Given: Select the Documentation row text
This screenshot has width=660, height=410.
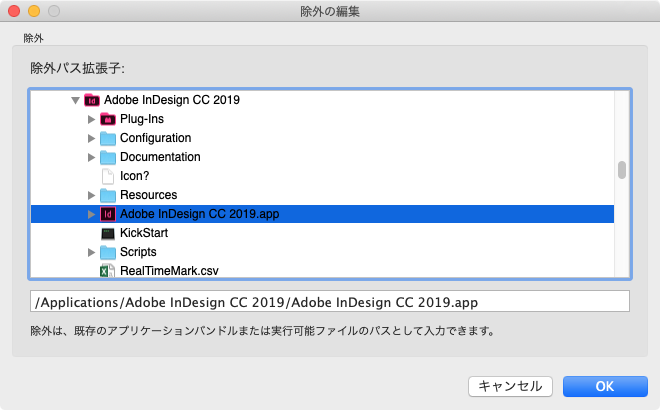Looking at the screenshot, I should click(160, 157).
